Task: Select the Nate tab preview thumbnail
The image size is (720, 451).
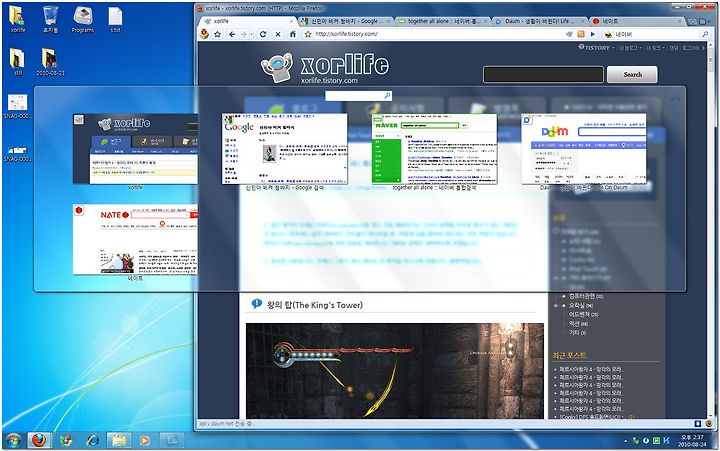Action: click(x=135, y=239)
